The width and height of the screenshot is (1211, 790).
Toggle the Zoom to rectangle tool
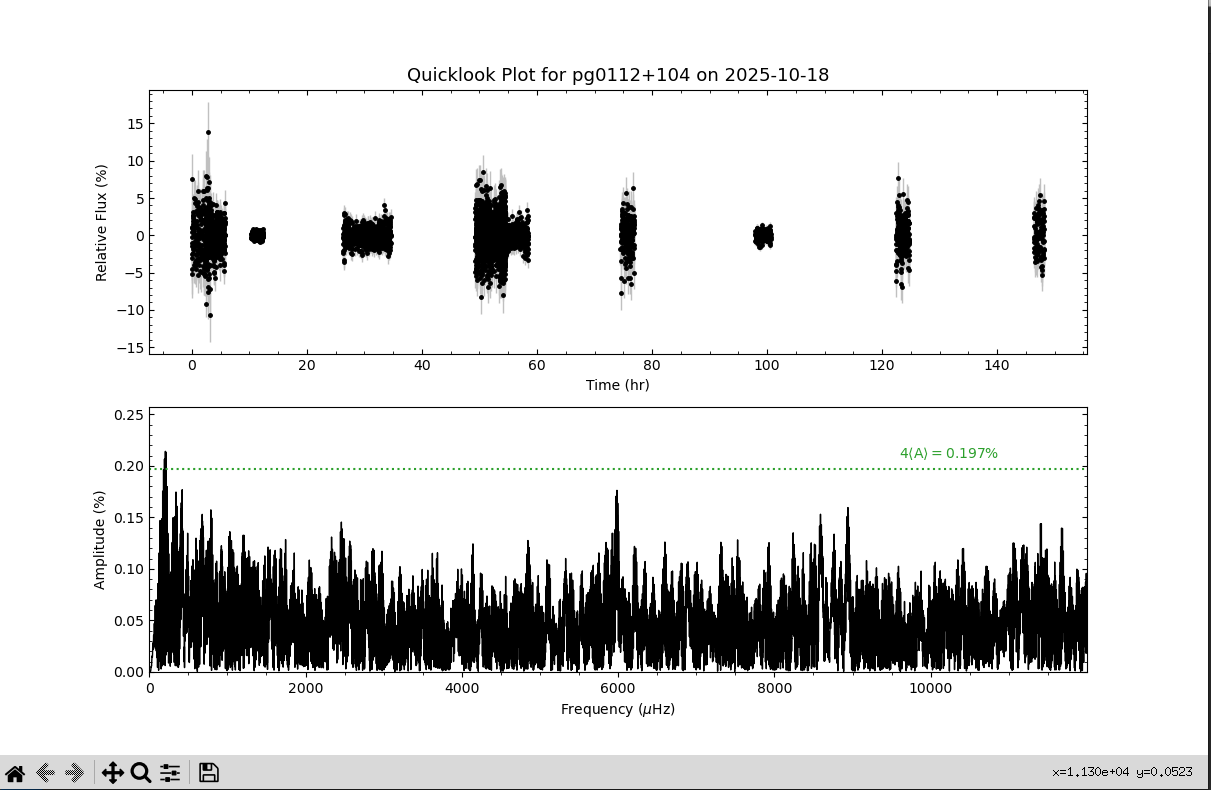click(141, 772)
